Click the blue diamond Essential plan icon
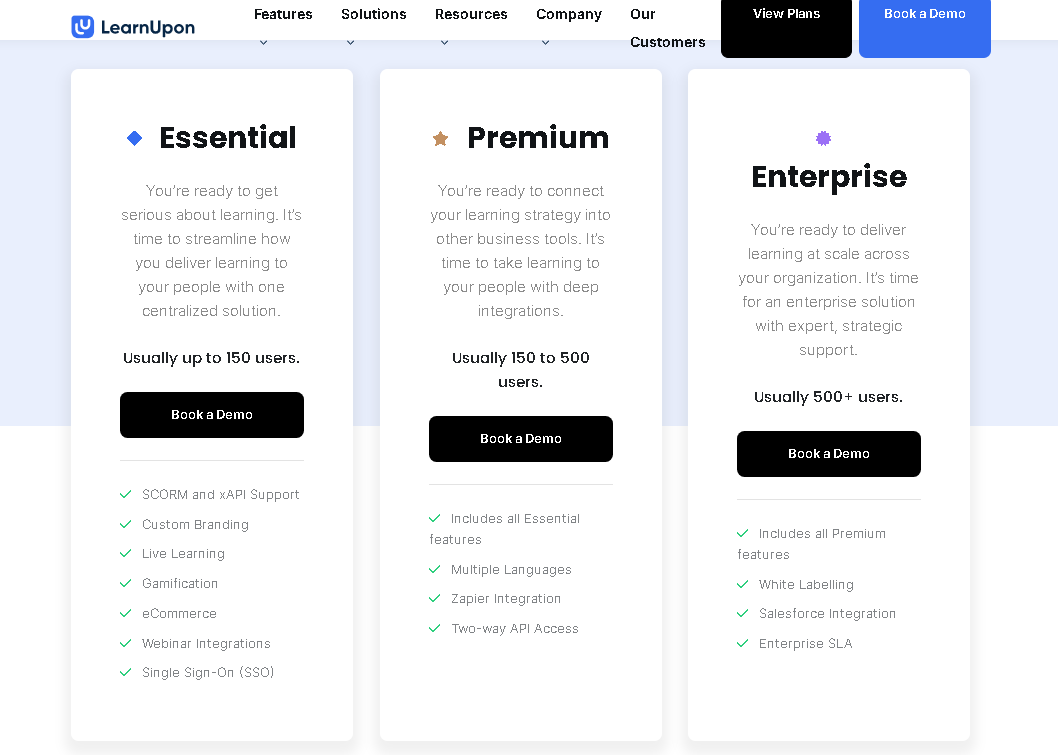Viewport: 1058px width, 755px height. tap(134, 138)
